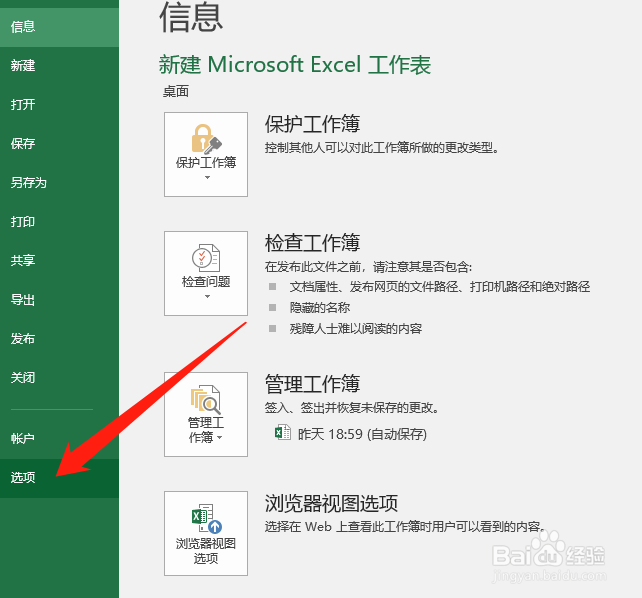Click the lock and key Protect Workbook icon
This screenshot has height=598, width=642.
206,138
